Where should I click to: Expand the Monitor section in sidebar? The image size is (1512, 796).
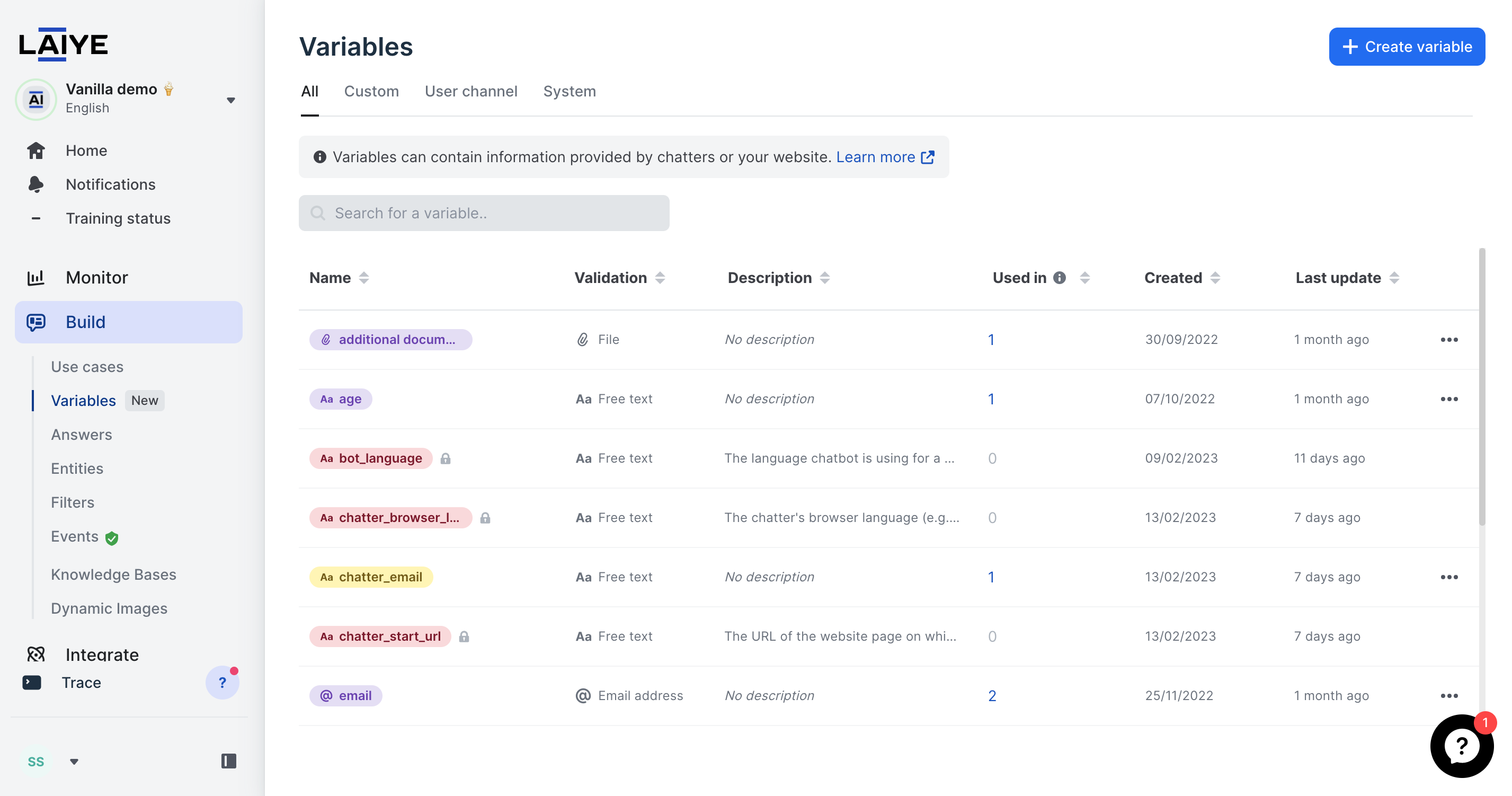click(97, 278)
